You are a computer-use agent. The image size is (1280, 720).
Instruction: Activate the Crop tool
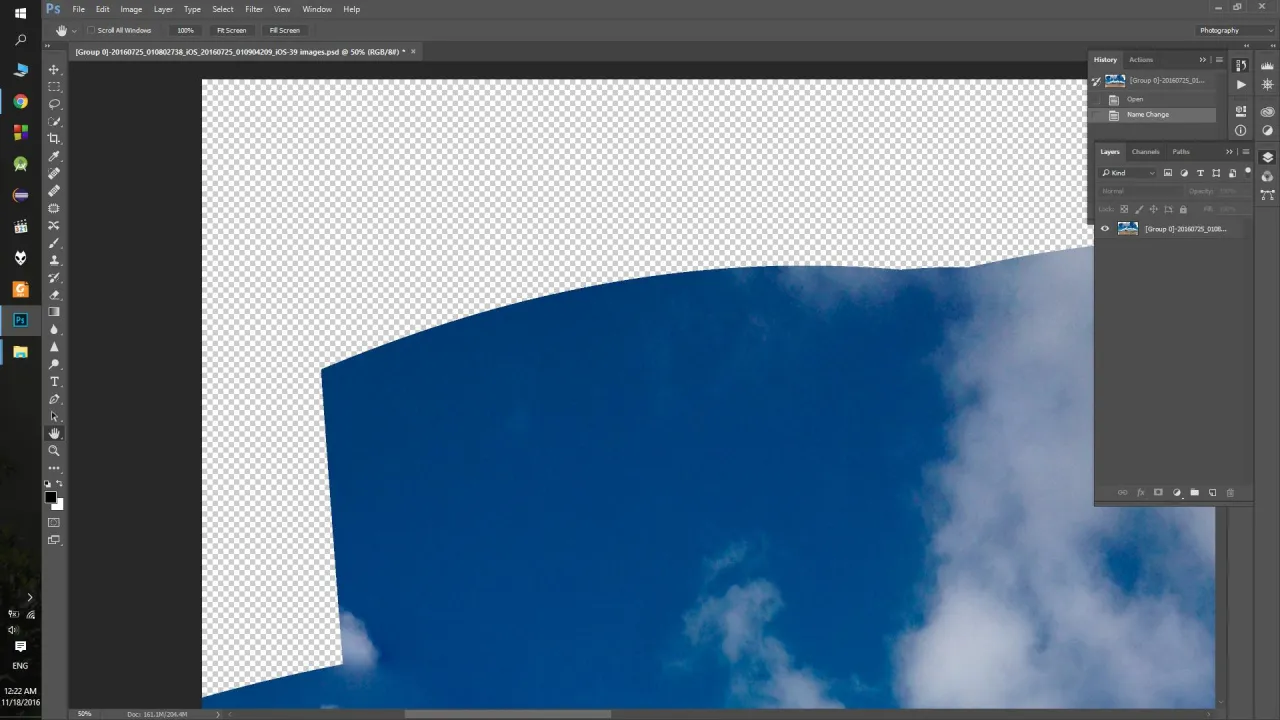(x=54, y=139)
